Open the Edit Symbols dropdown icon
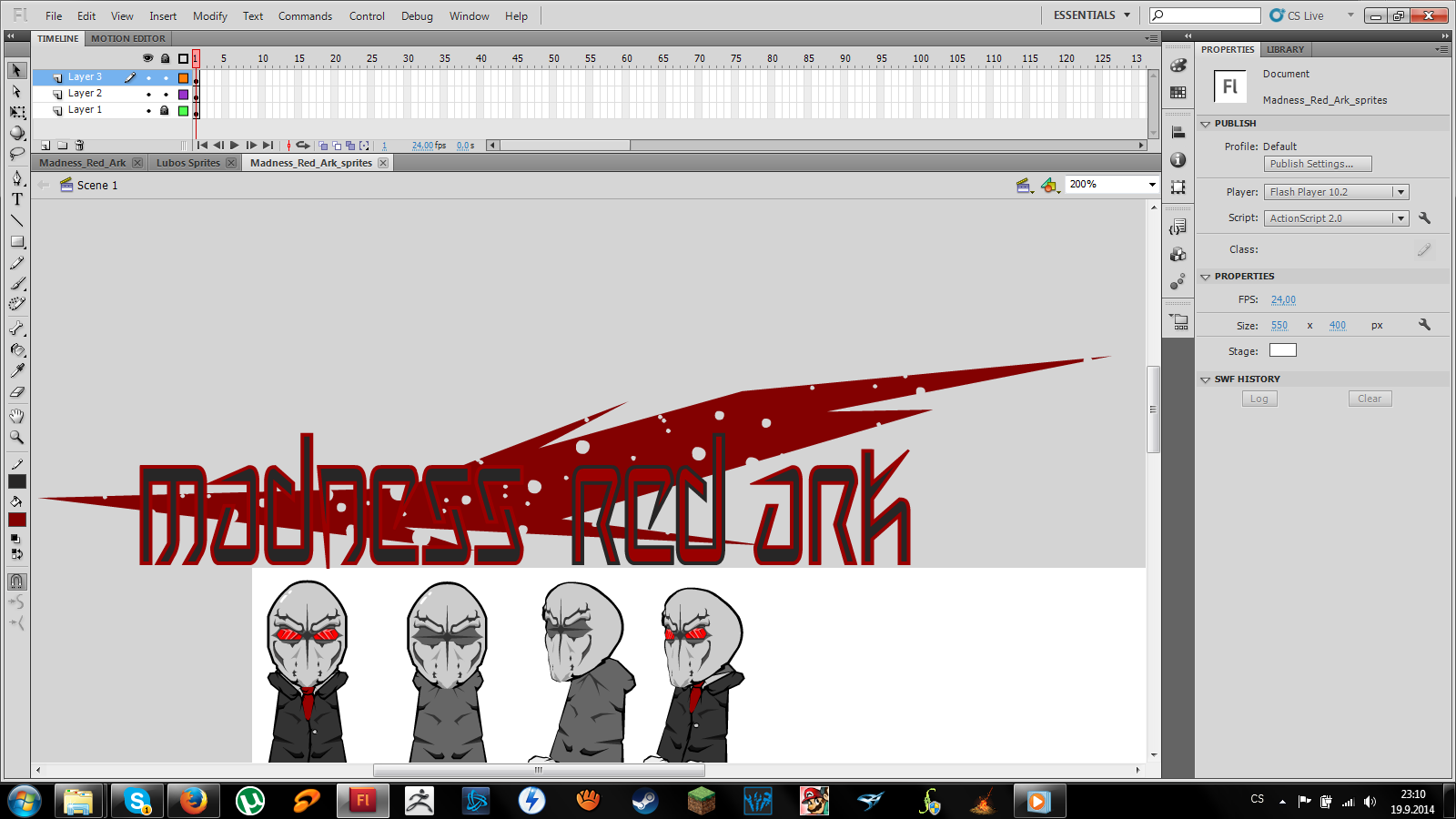This screenshot has width=1456, height=819. point(1050,186)
